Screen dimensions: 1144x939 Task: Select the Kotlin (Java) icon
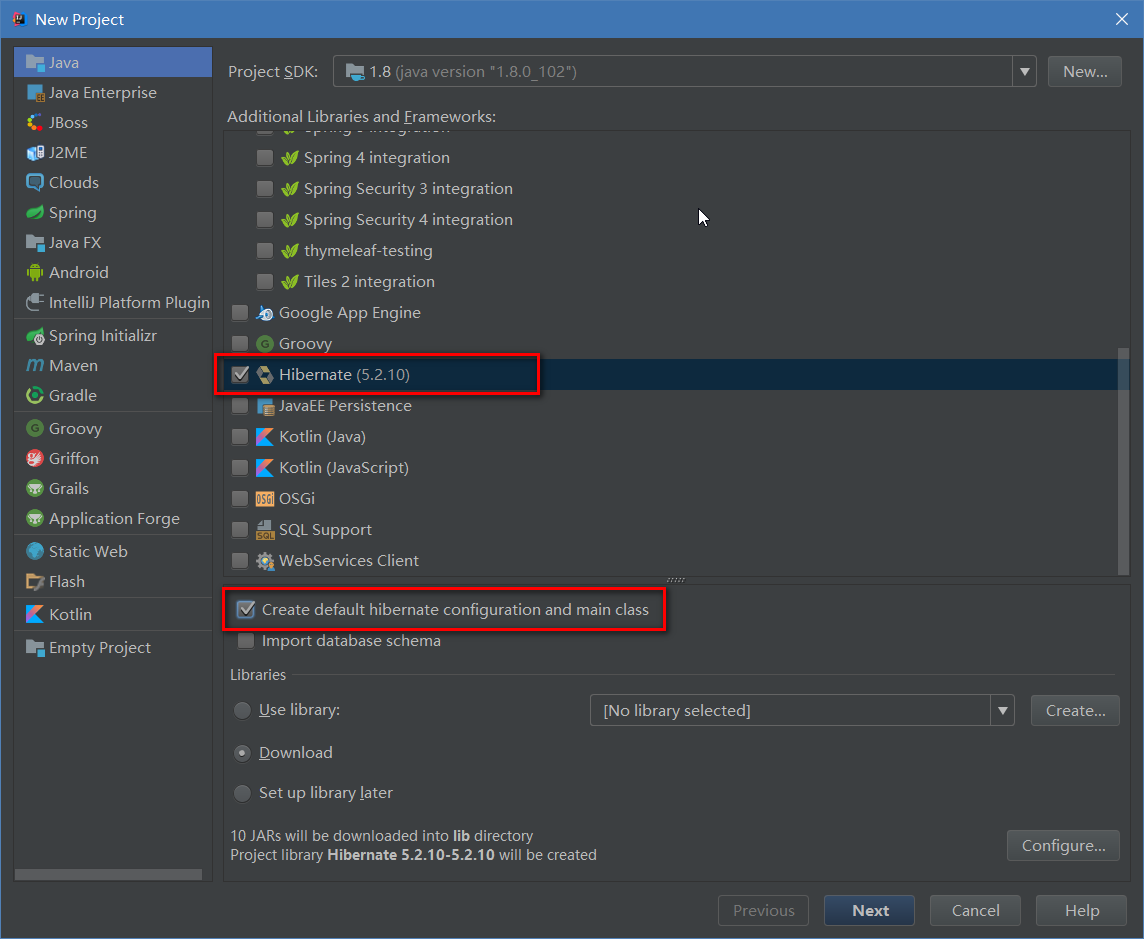click(x=265, y=436)
